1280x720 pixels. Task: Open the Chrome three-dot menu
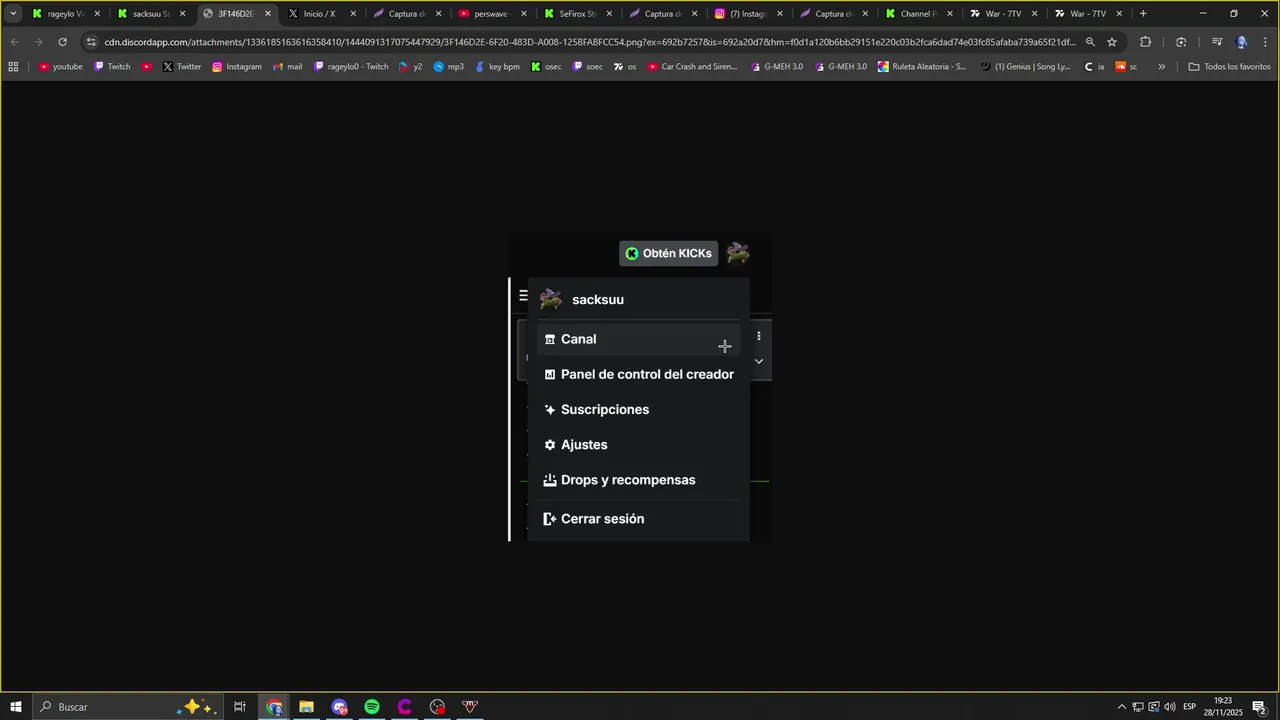[1266, 42]
